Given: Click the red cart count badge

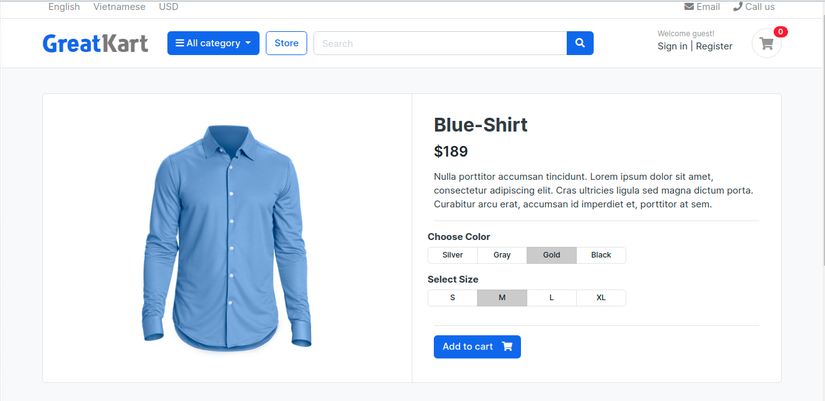Looking at the screenshot, I should [781, 32].
